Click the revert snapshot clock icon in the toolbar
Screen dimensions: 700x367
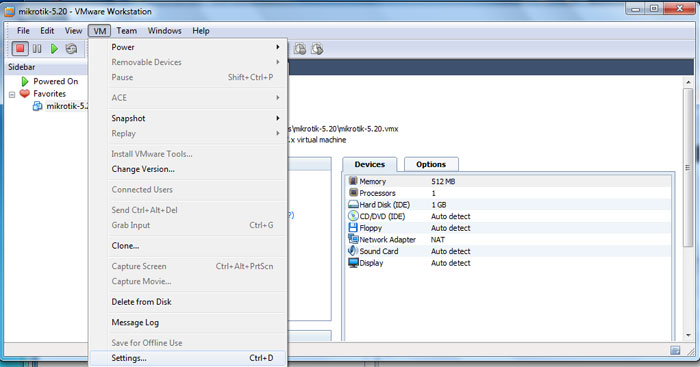pos(317,49)
